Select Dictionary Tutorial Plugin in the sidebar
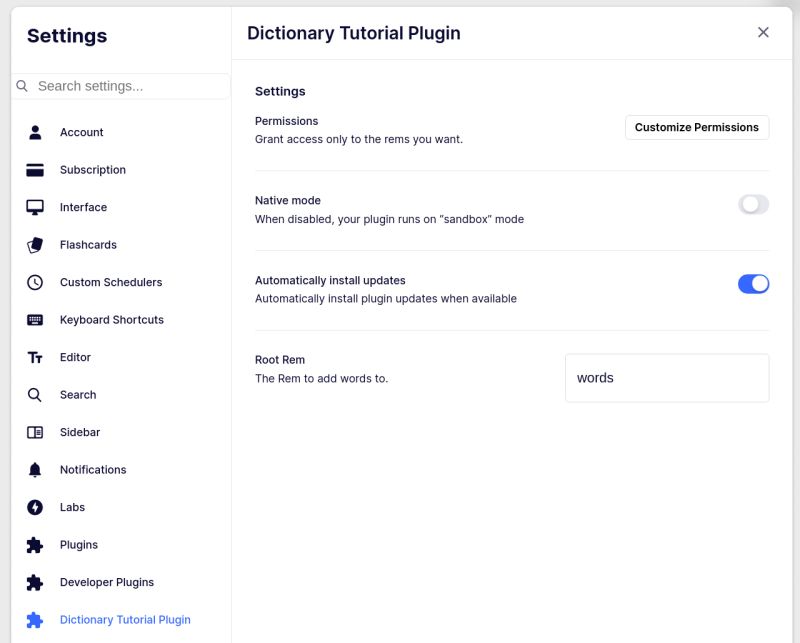Screen dimensions: 800x643 [124, 619]
